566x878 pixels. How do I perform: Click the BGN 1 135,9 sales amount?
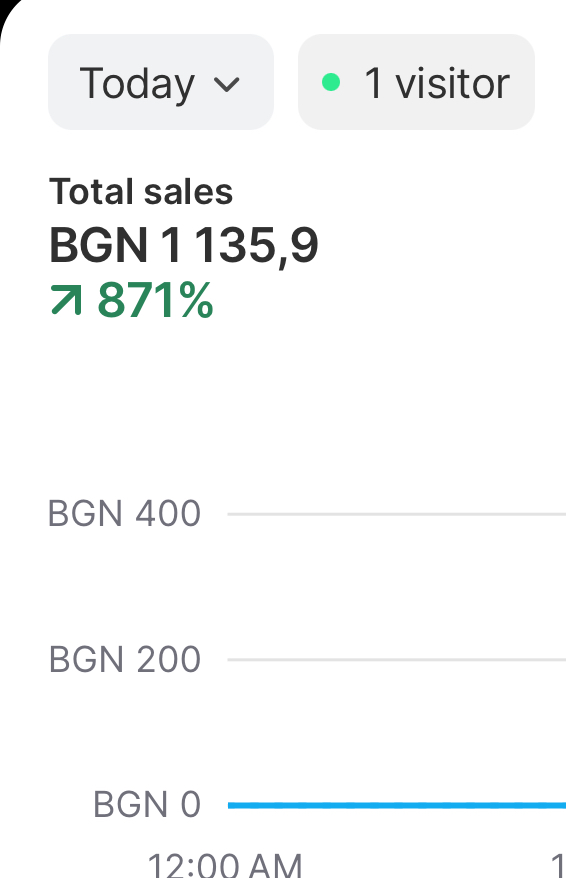(x=184, y=245)
